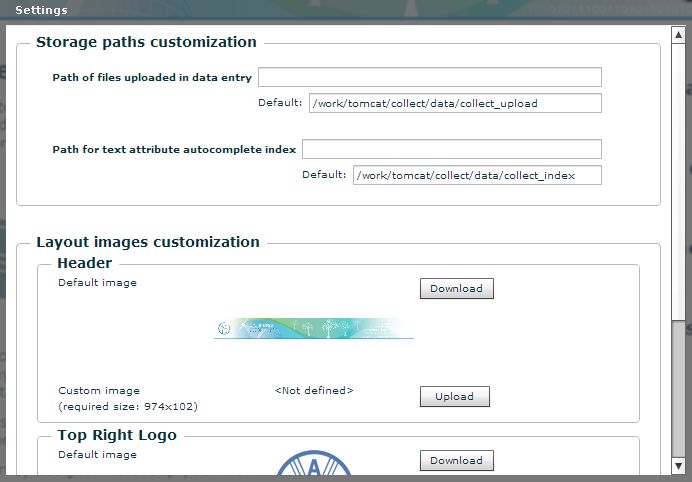Image resolution: width=692 pixels, height=482 pixels.
Task: Click the 'Top Right Logo' section title
Action: 117,435
